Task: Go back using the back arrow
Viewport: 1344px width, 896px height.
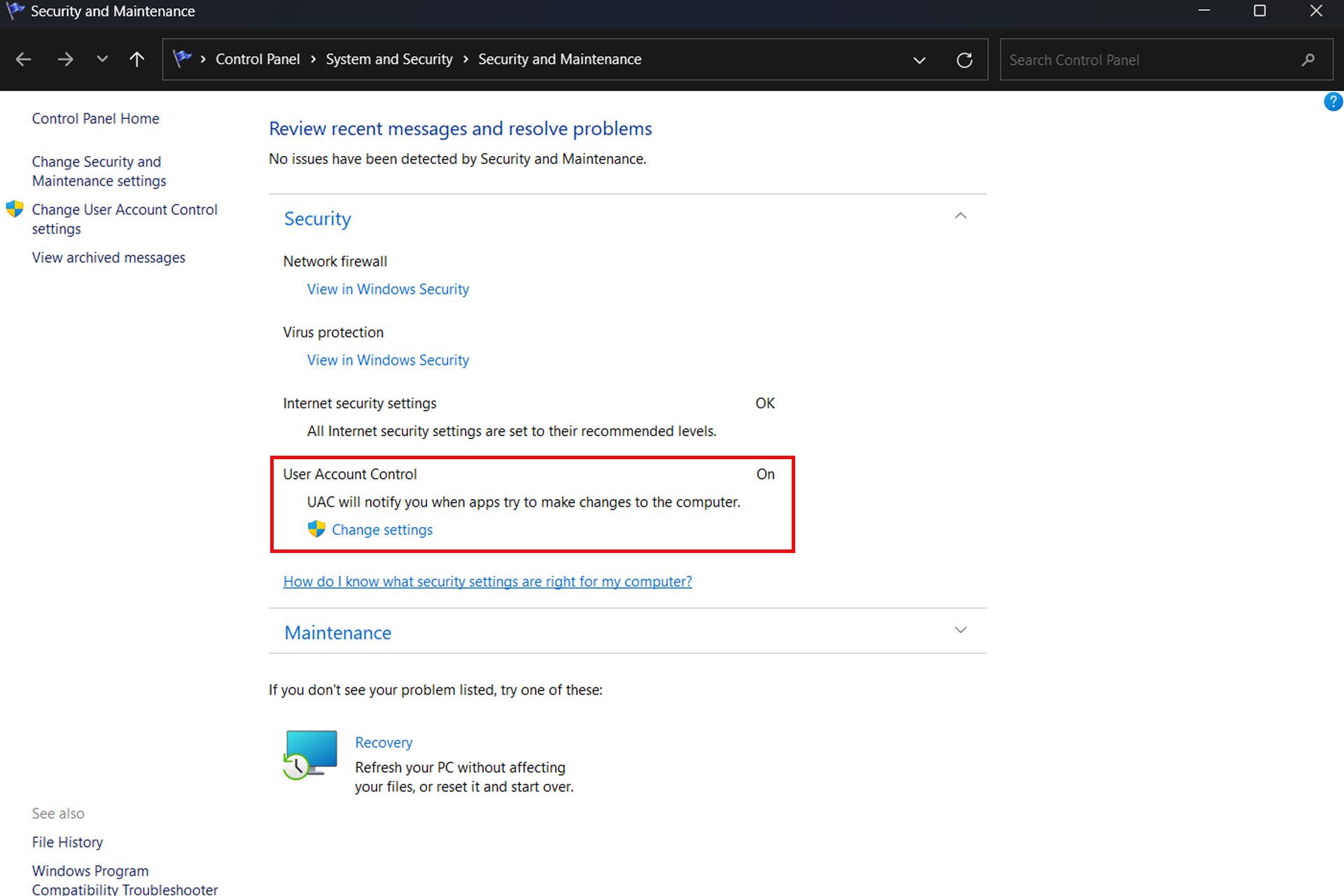Action: click(23, 60)
